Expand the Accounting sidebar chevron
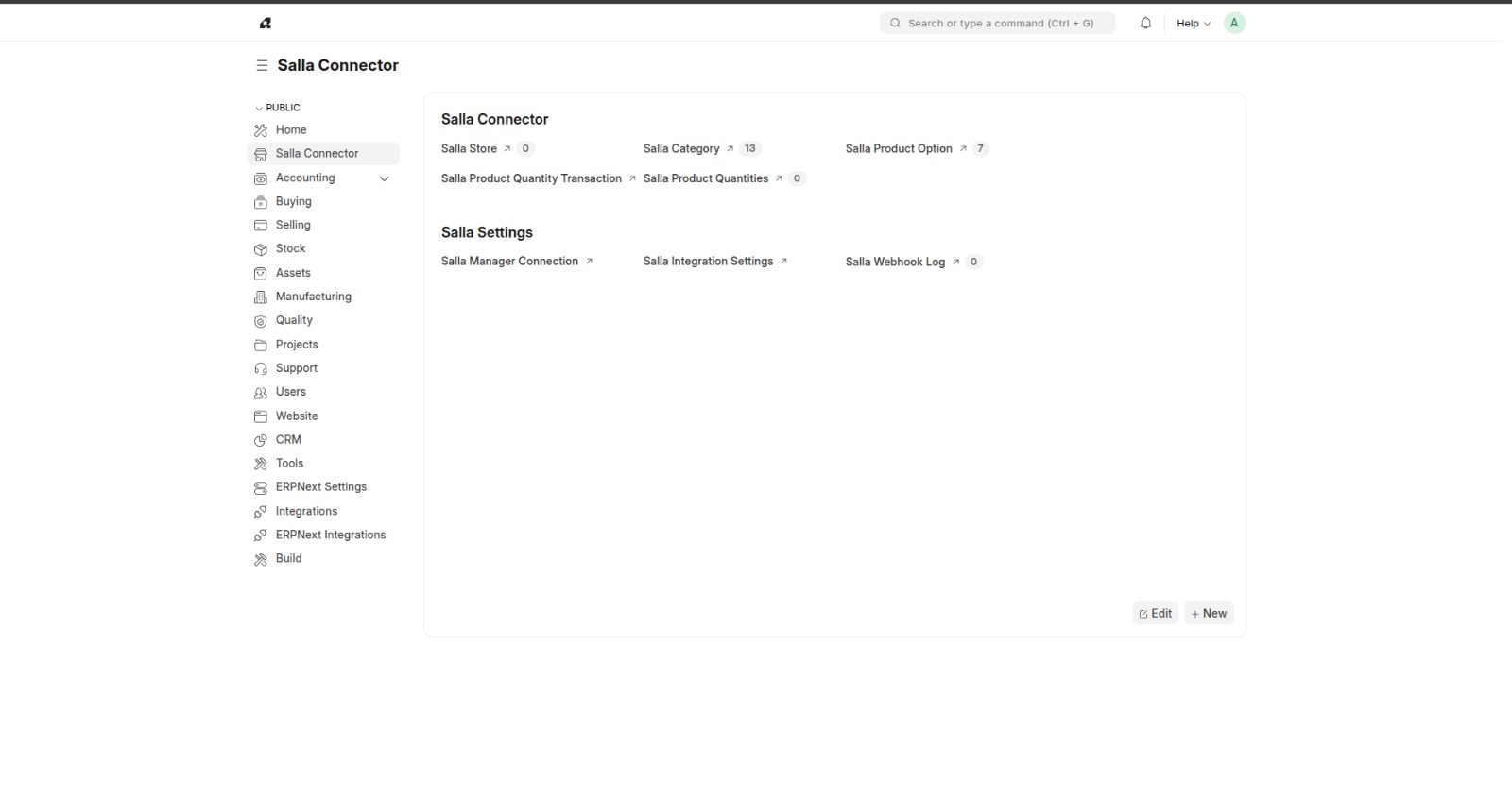 [x=384, y=178]
